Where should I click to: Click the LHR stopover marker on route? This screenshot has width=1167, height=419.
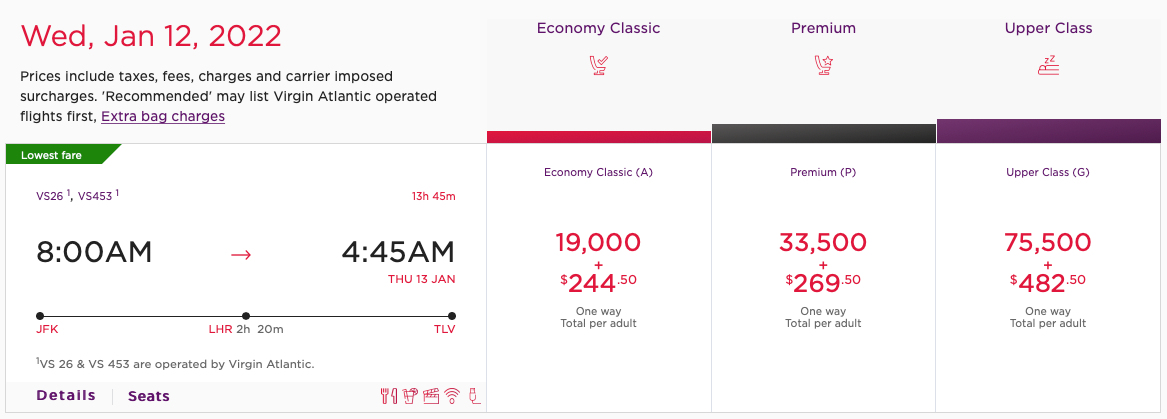(246, 316)
